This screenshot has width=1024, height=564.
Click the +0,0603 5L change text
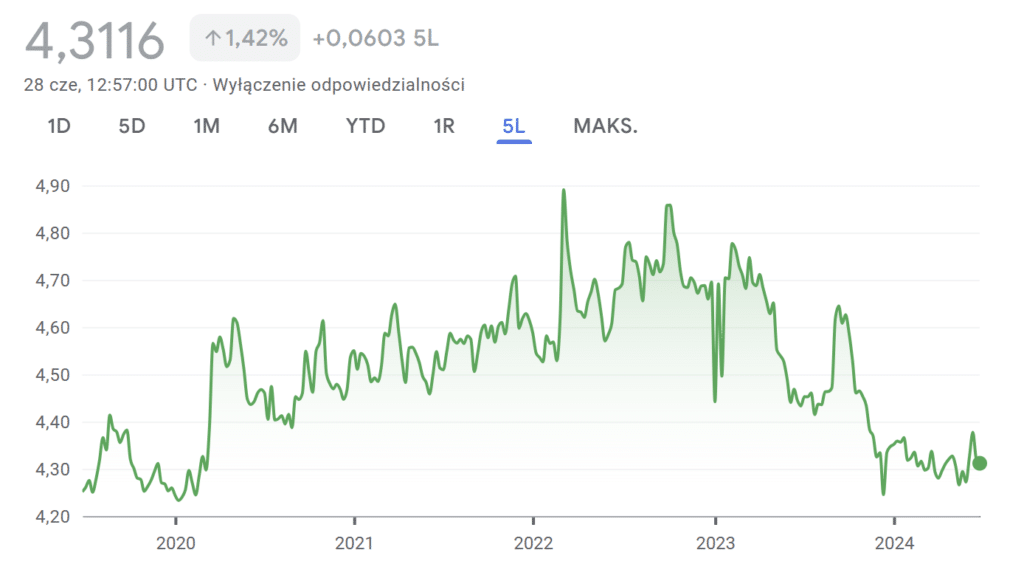click(x=375, y=39)
